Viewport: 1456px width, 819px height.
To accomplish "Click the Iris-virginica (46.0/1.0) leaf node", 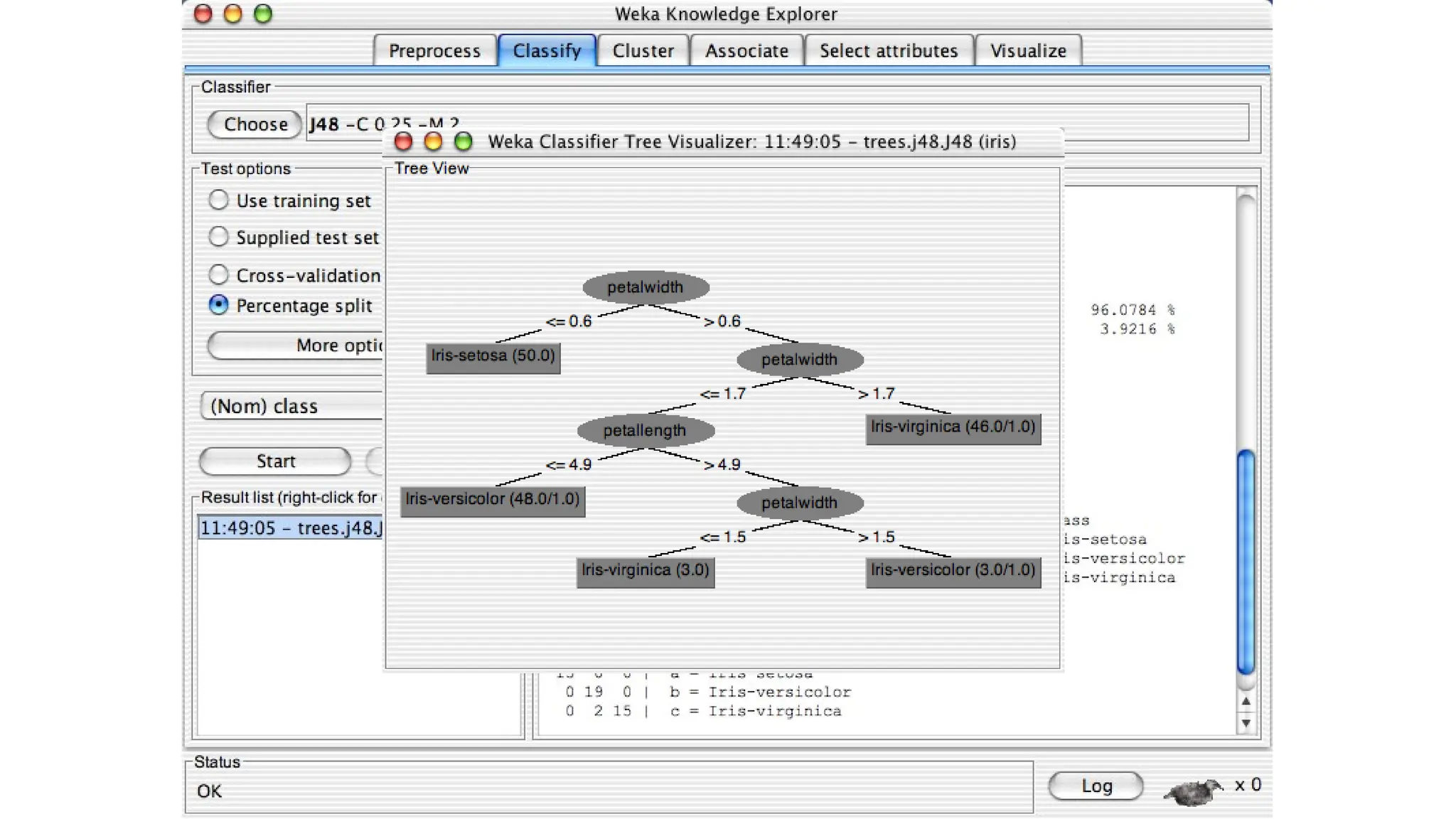I will 953,428.
